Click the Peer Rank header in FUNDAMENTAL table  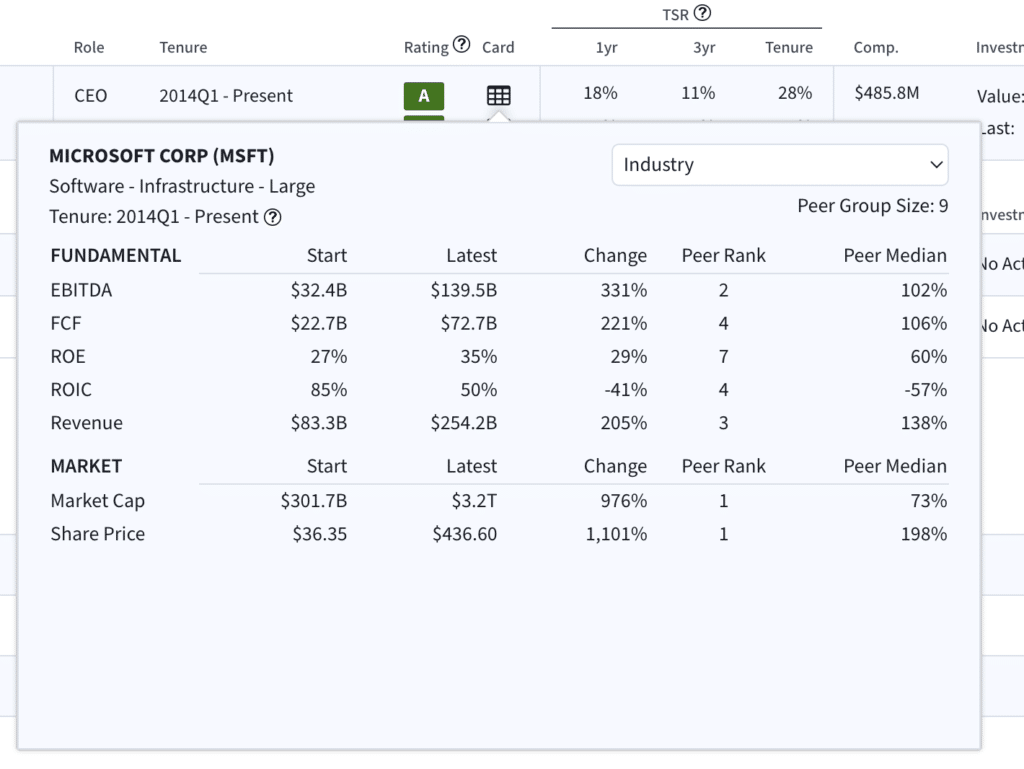click(x=724, y=255)
